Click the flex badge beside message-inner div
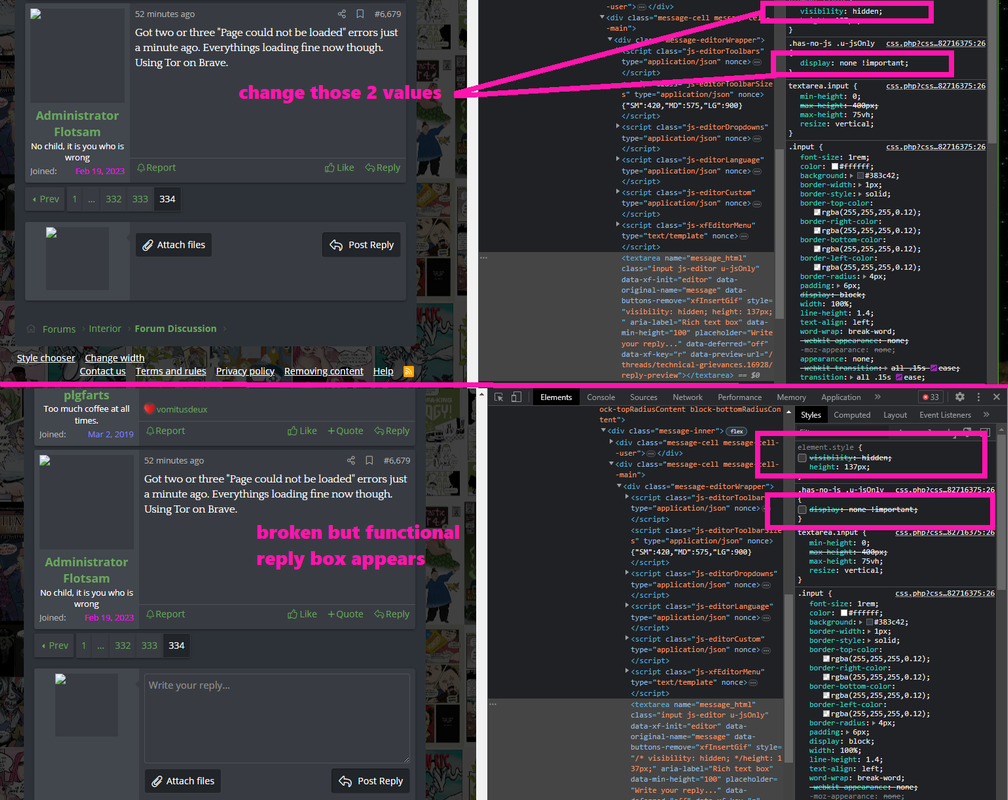This screenshot has height=800, width=1008. click(x=737, y=432)
